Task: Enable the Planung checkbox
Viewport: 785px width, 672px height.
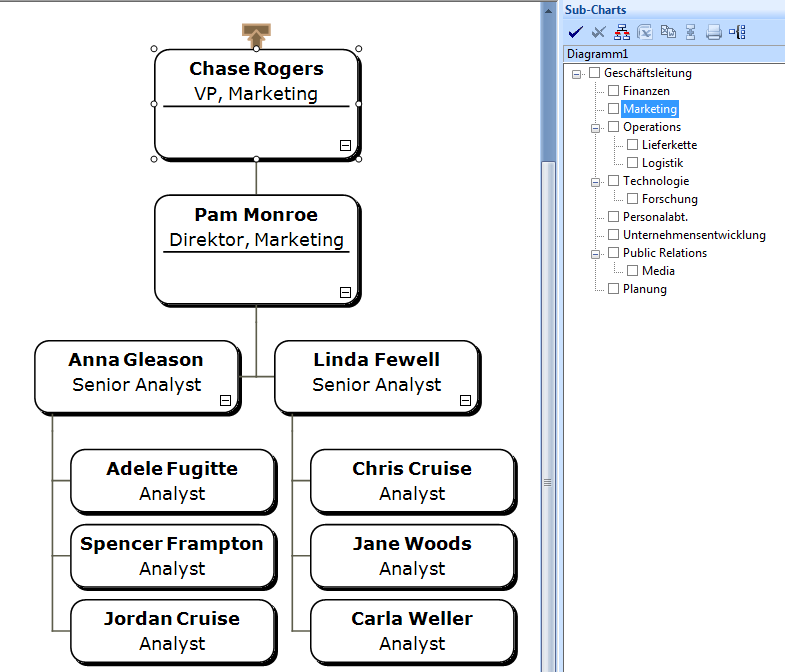Action: pos(614,289)
